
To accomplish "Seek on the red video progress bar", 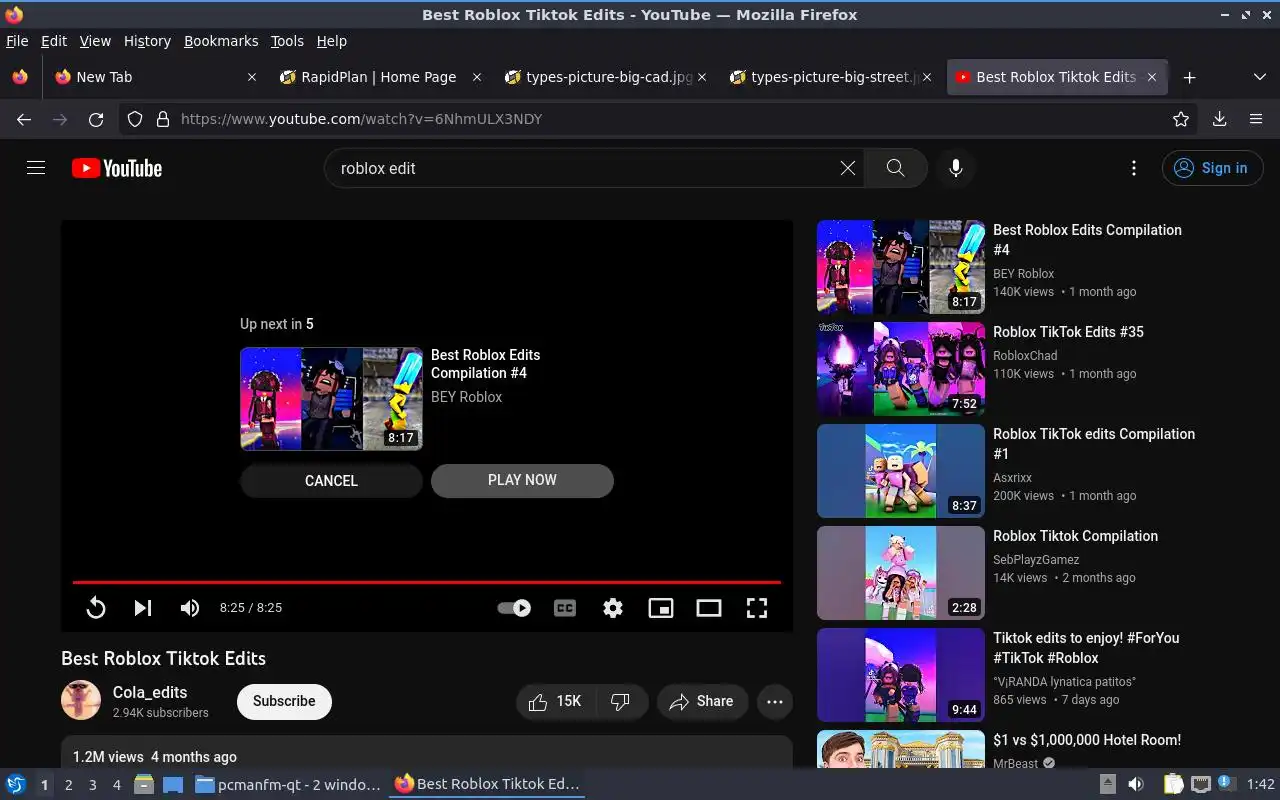I will click(426, 582).
